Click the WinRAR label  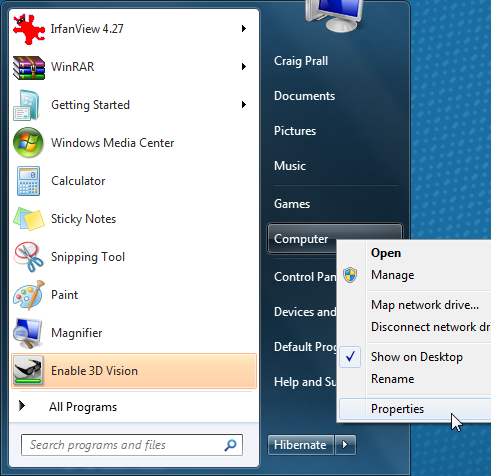72,67
